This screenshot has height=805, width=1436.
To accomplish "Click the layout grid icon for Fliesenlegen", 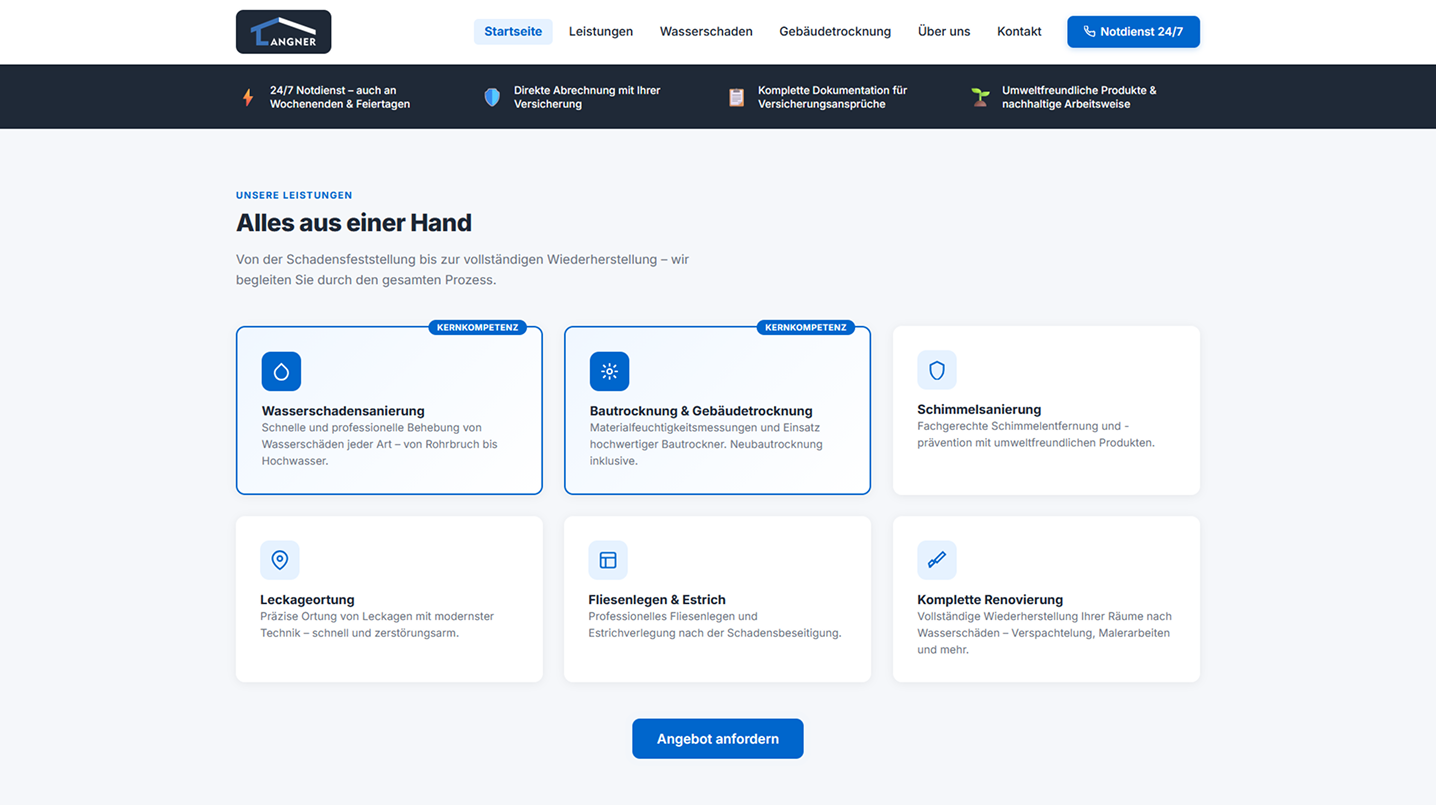I will point(608,560).
